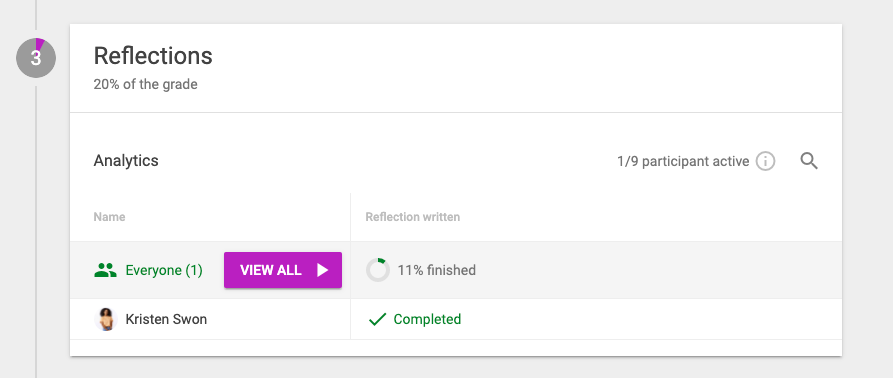This screenshot has height=378, width=893.
Task: Open Kristen Swon's participant row
Action: coord(456,319)
